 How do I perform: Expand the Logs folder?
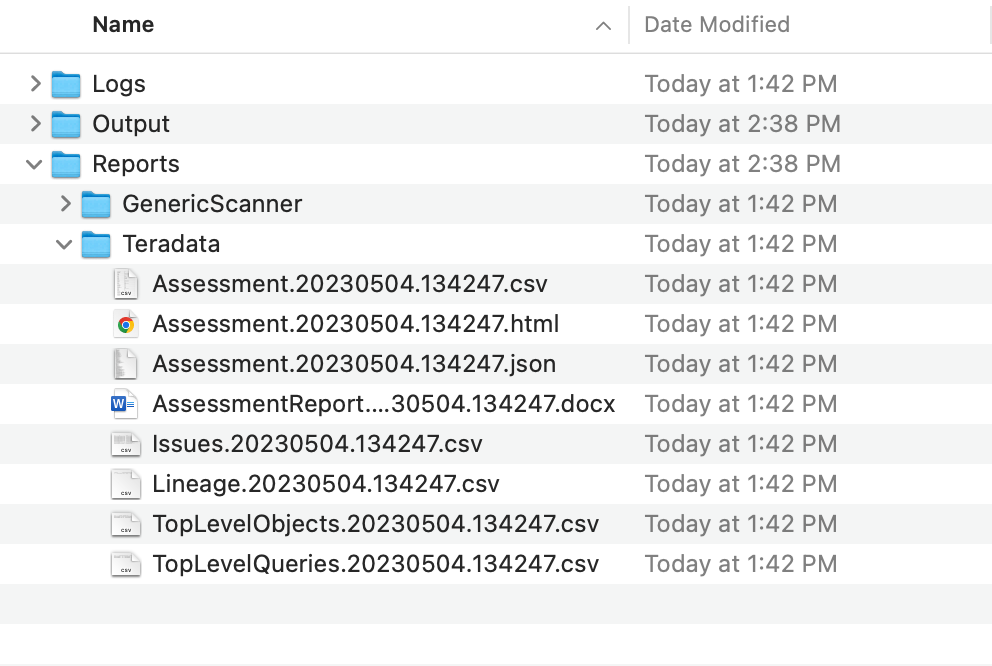pos(35,84)
